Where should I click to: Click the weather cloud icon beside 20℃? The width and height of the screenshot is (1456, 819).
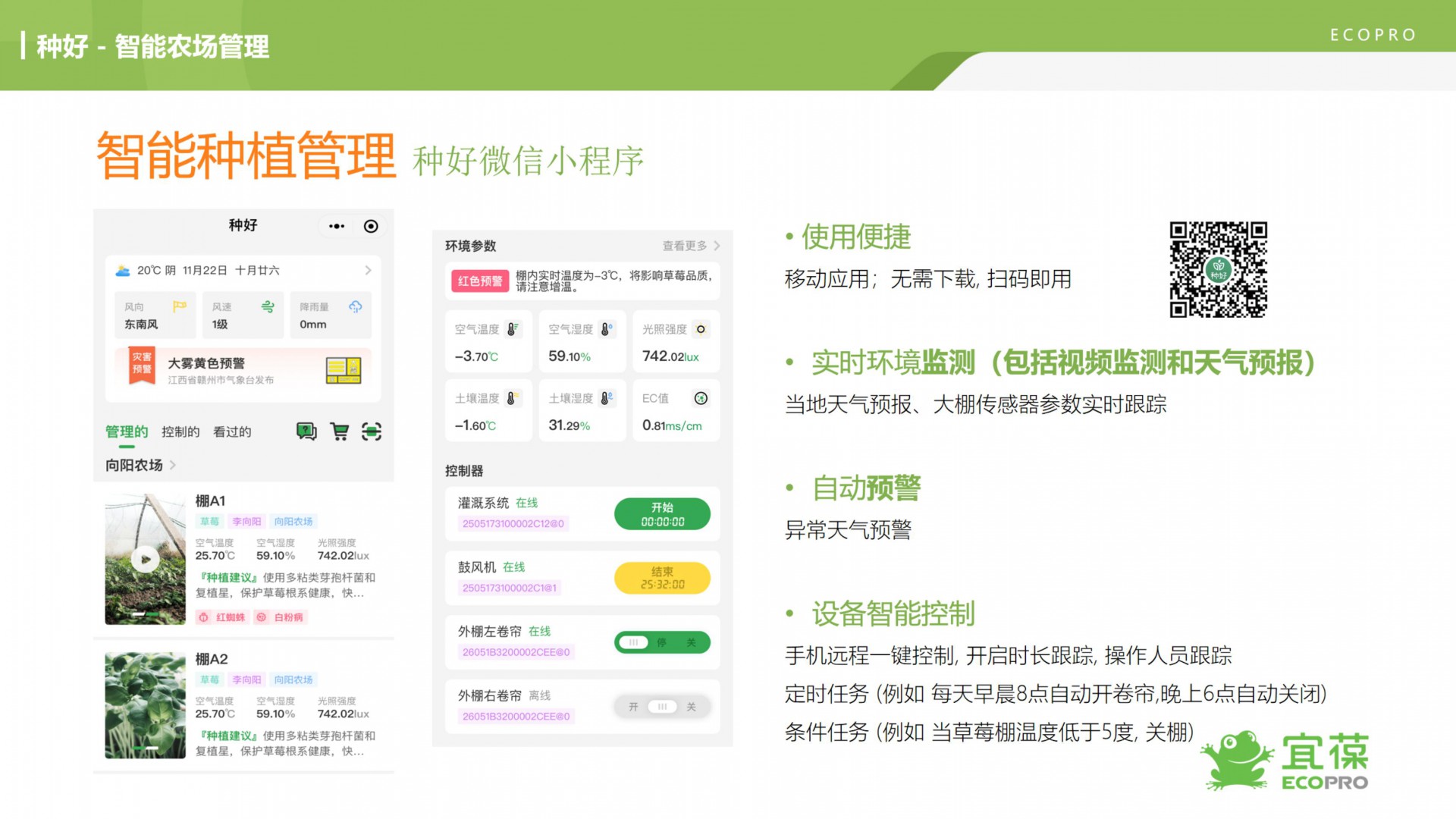tap(122, 271)
